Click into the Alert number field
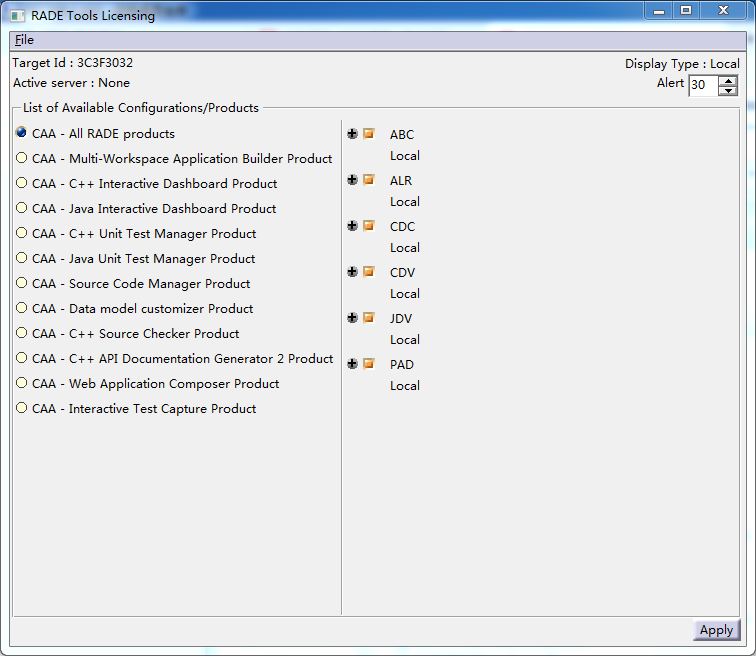The height and width of the screenshot is (656, 756). click(x=703, y=85)
